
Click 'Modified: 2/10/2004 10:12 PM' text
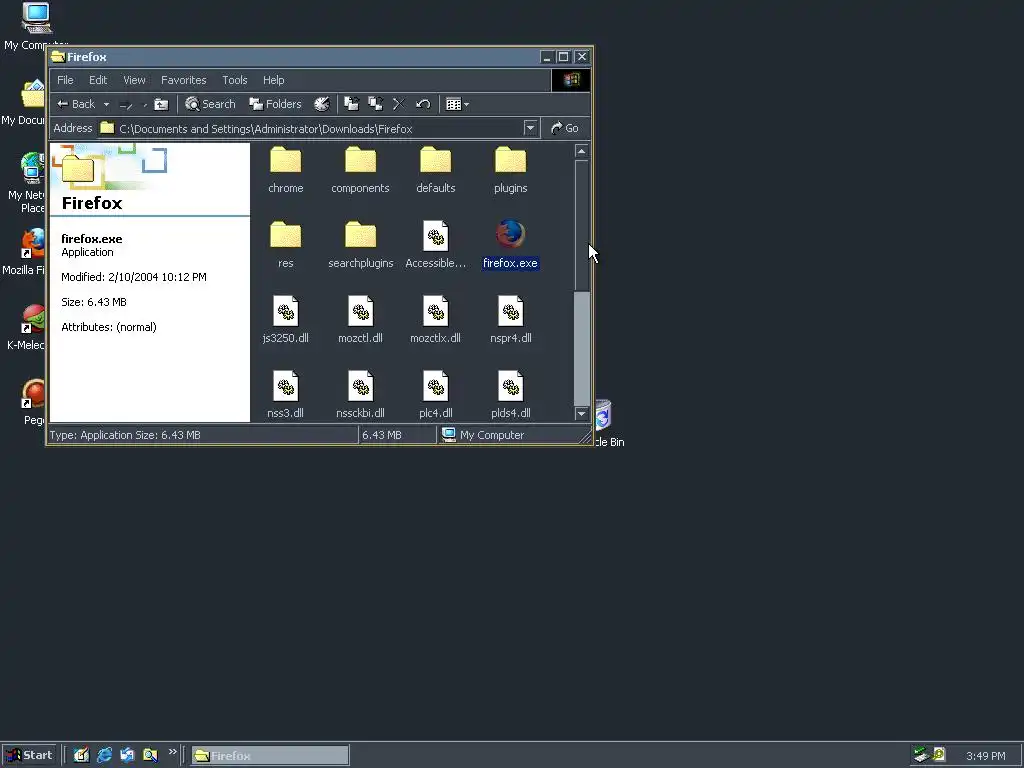134,277
